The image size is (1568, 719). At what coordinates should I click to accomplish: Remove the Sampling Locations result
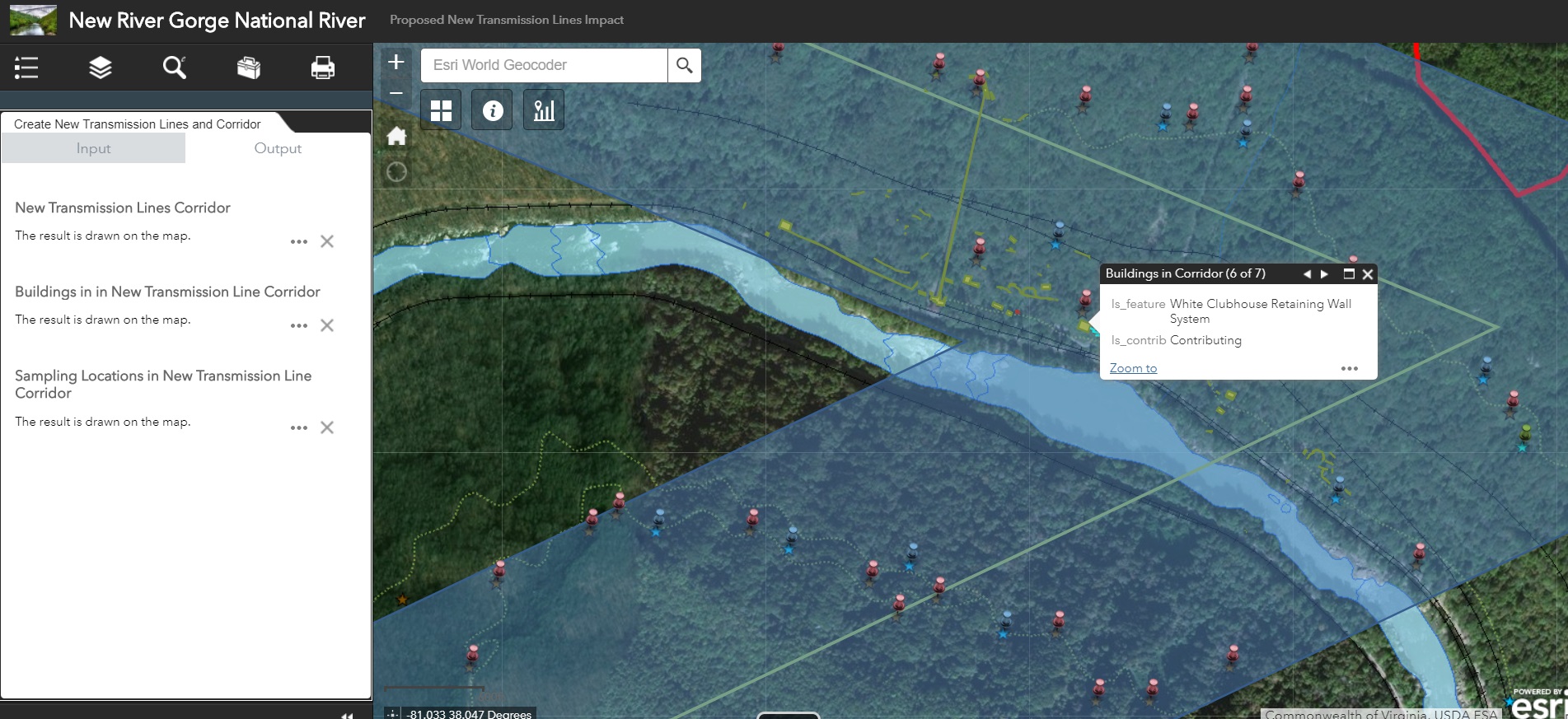[327, 427]
